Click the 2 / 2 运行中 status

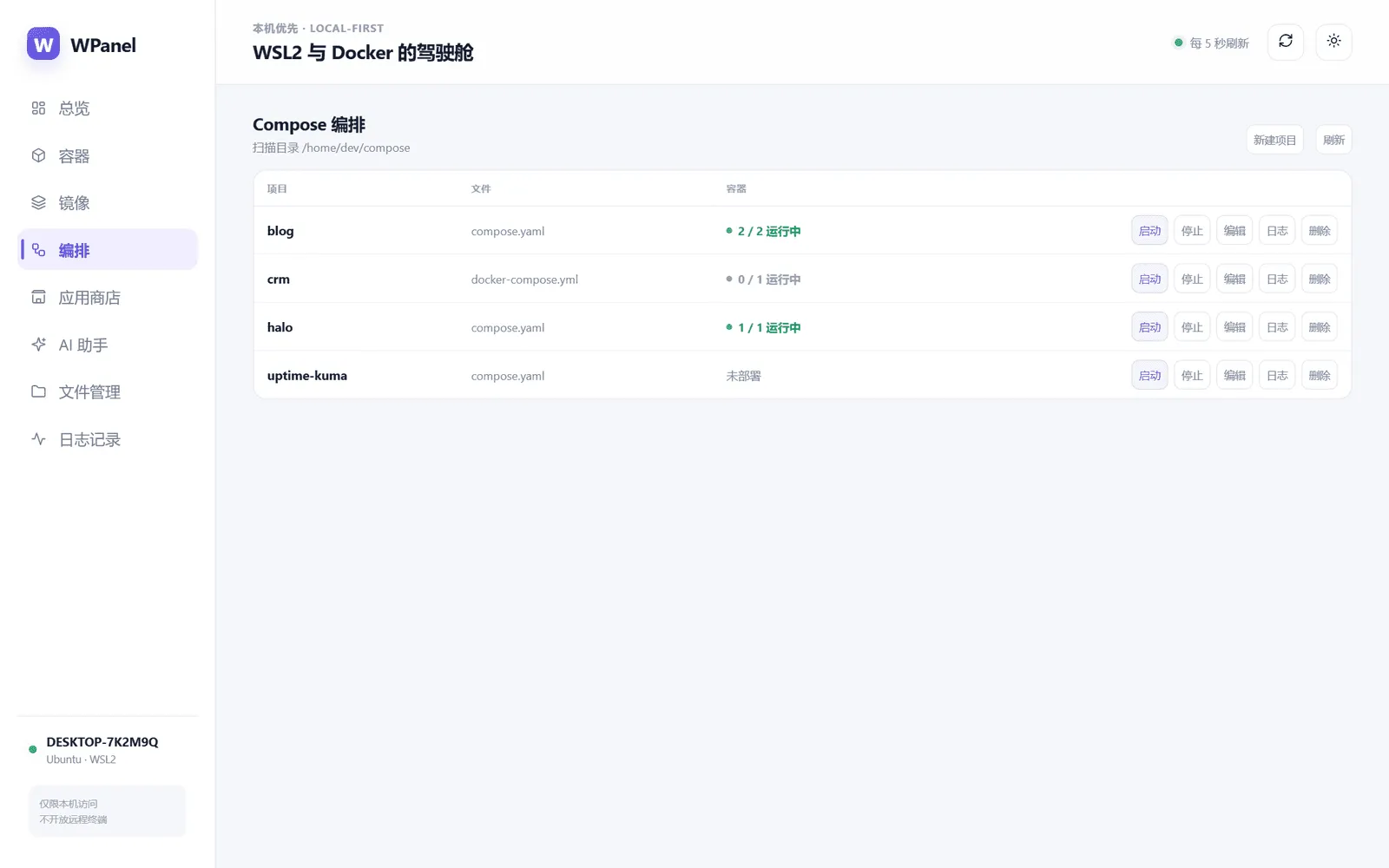click(x=763, y=231)
